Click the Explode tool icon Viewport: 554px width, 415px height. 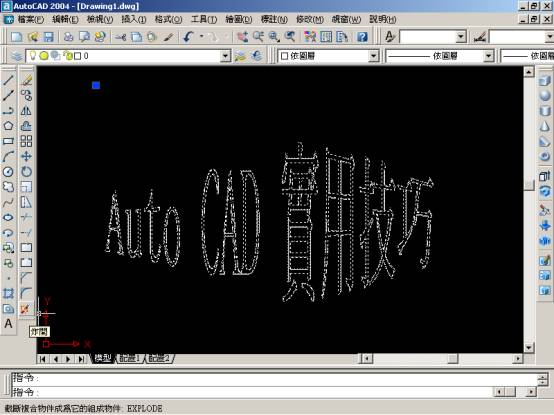tap(25, 309)
